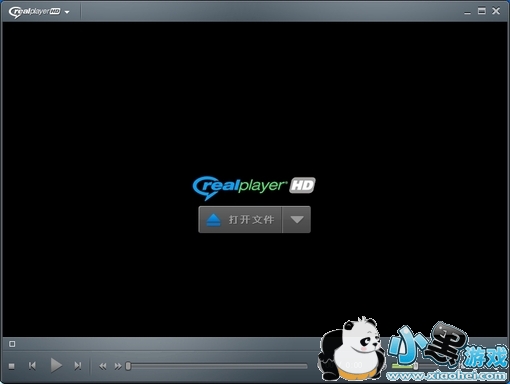Skip to the previous track

point(32,366)
